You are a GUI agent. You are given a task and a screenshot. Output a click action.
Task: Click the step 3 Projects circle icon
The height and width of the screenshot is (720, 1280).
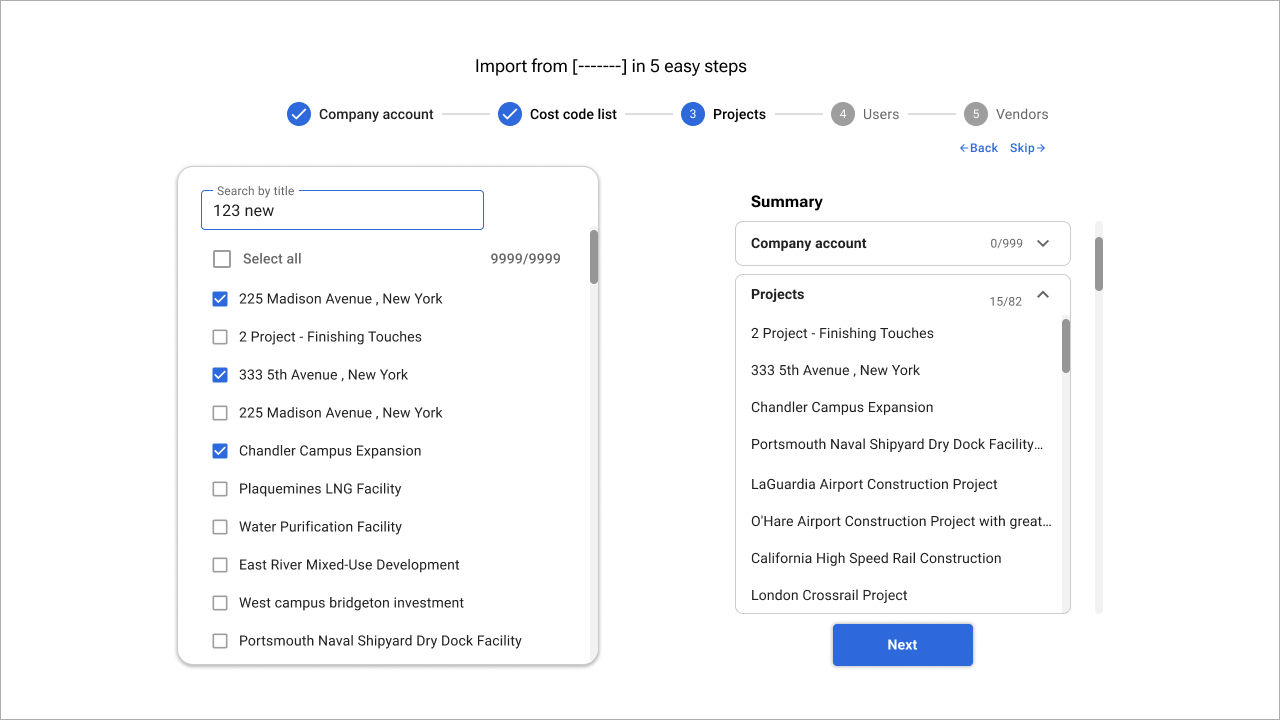693,114
